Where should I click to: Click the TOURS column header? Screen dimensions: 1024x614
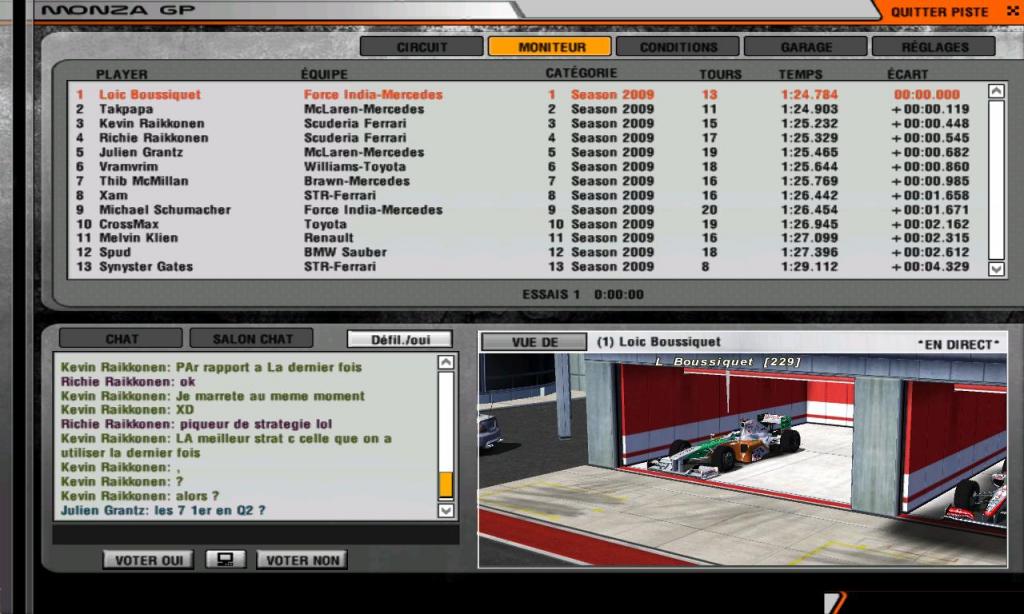coord(720,74)
